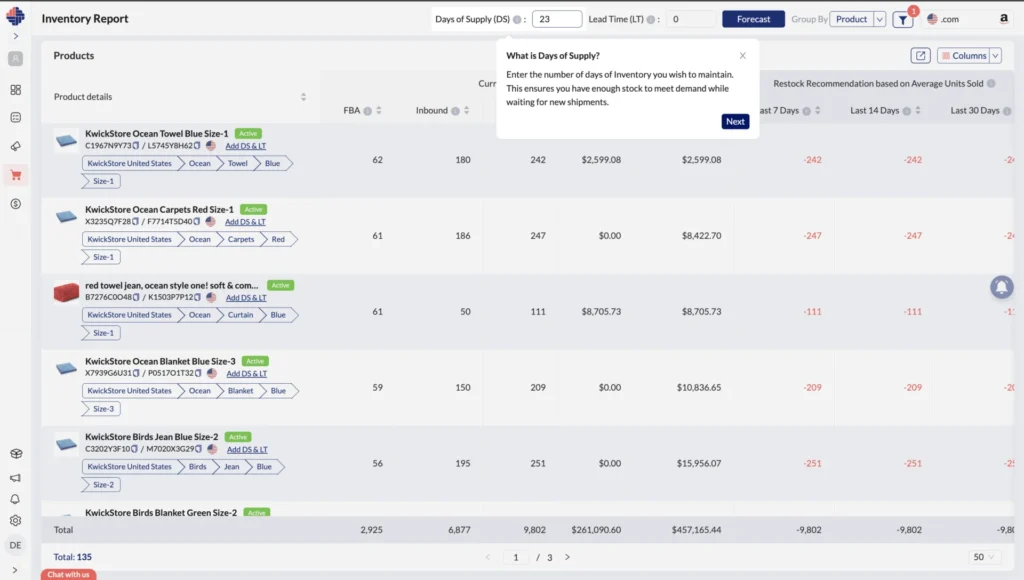Viewport: 1024px width, 580px height.
Task: Sort by Product details column
Action: pyautogui.click(x=303, y=97)
